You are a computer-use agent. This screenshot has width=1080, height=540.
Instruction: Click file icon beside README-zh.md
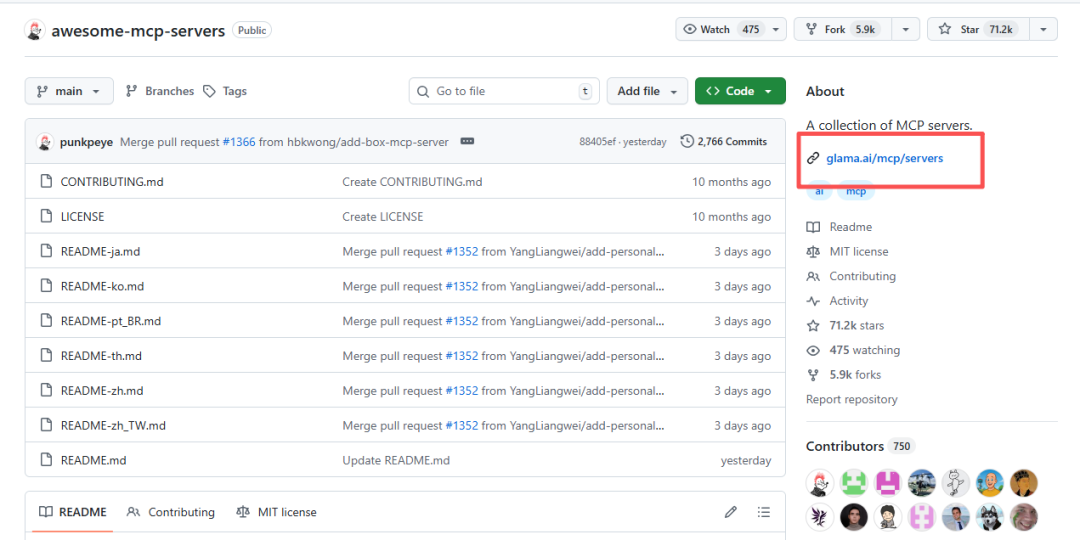(46, 391)
